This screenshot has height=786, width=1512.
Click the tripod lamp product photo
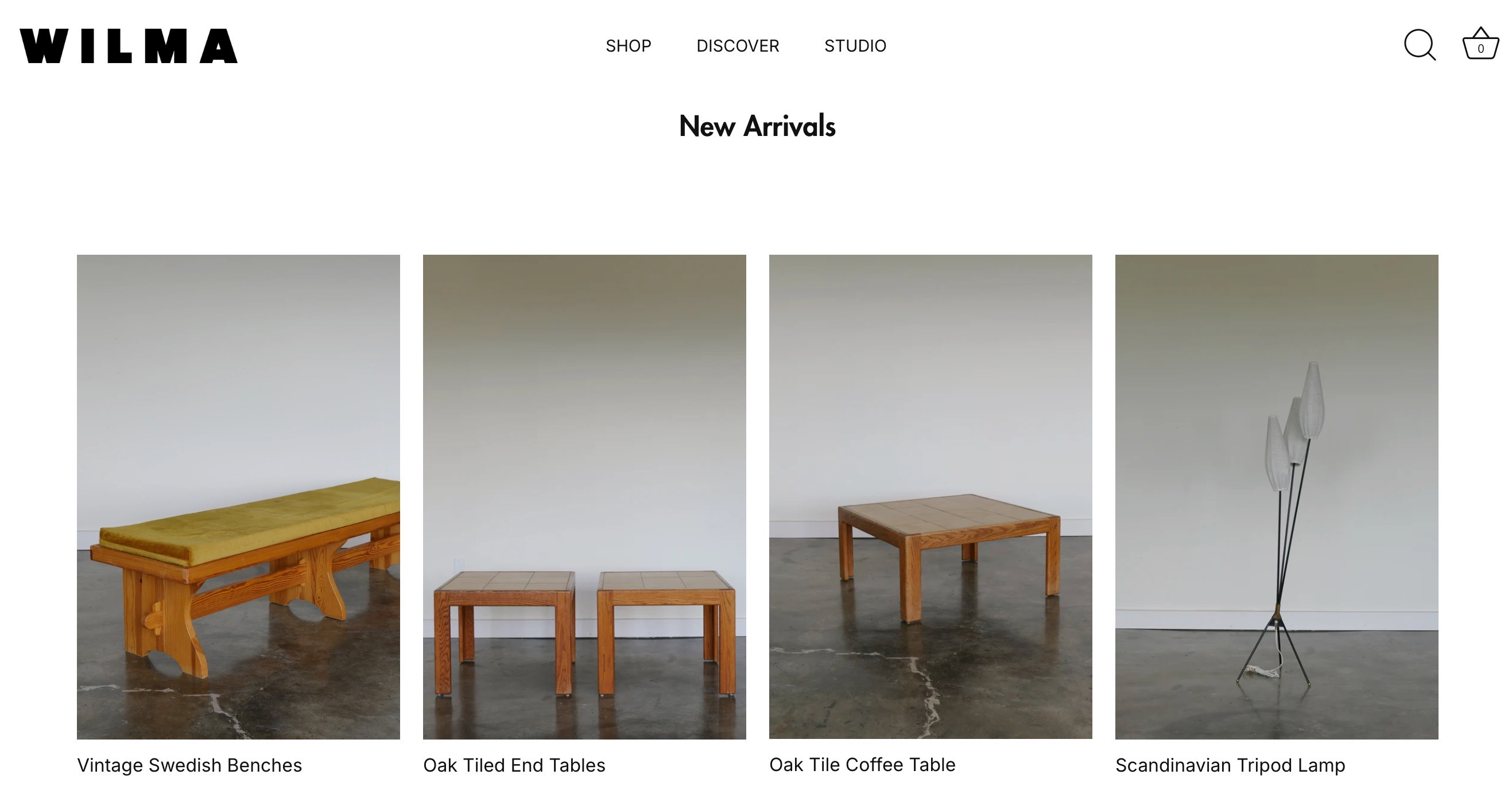[1277, 497]
